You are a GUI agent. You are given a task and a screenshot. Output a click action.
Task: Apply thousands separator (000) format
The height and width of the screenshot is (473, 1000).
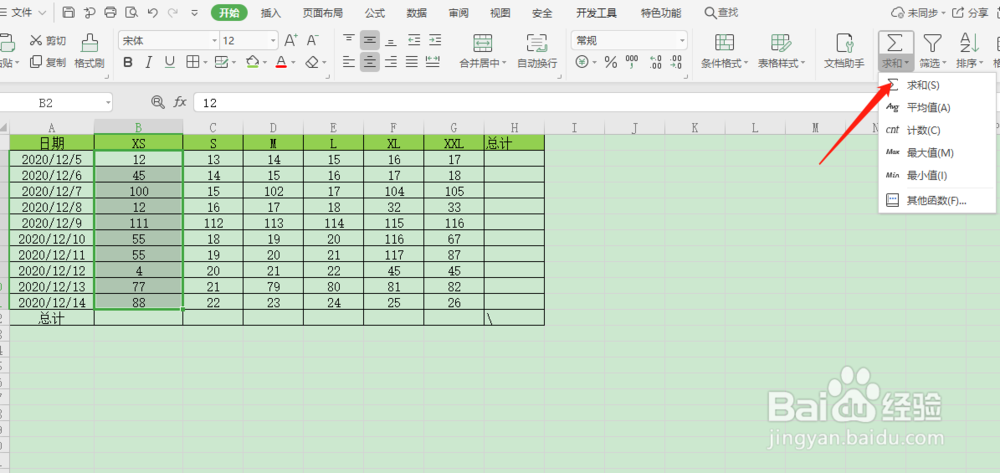[x=632, y=62]
